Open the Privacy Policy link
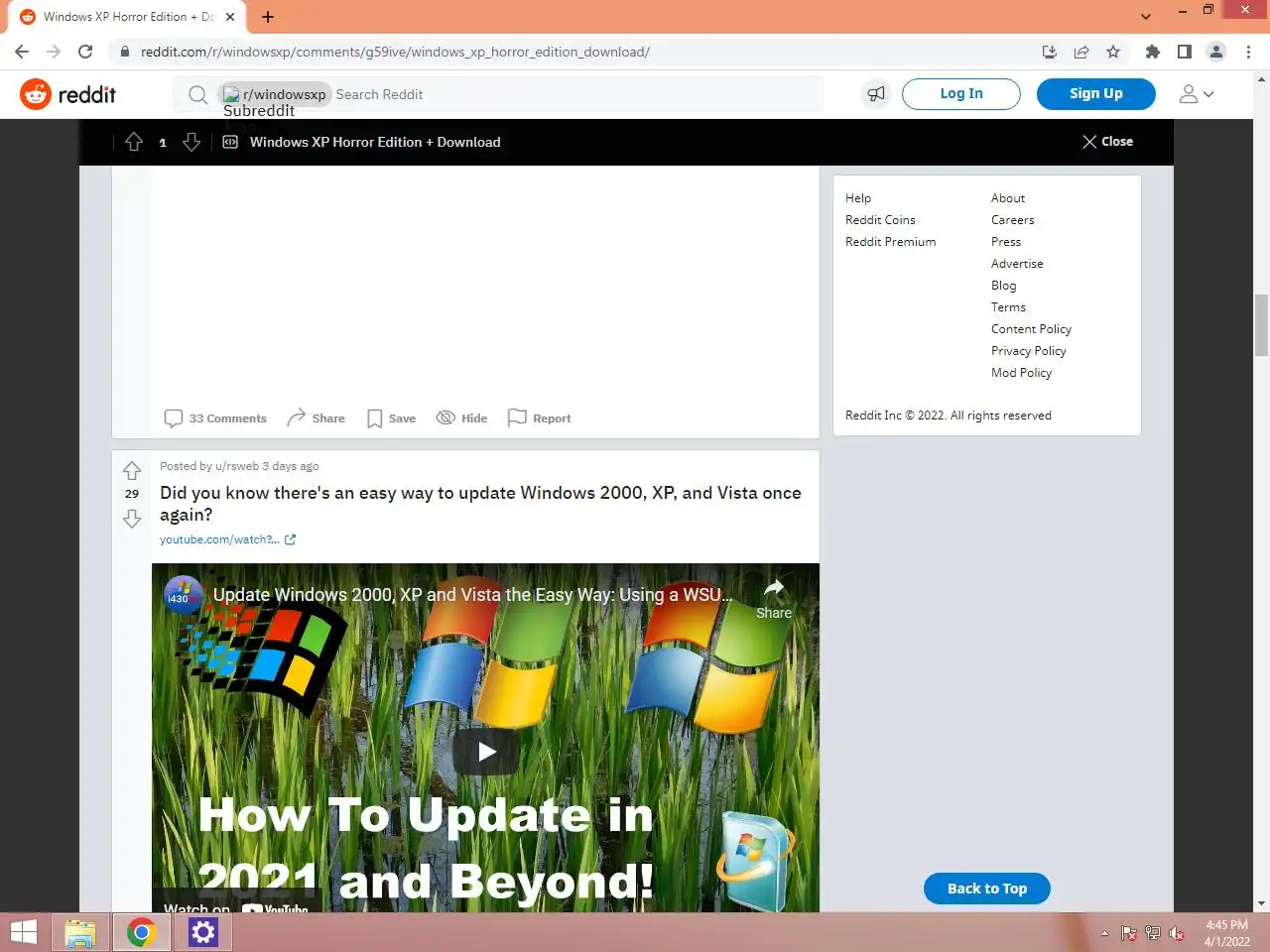This screenshot has height=952, width=1270. pyautogui.click(x=1028, y=351)
